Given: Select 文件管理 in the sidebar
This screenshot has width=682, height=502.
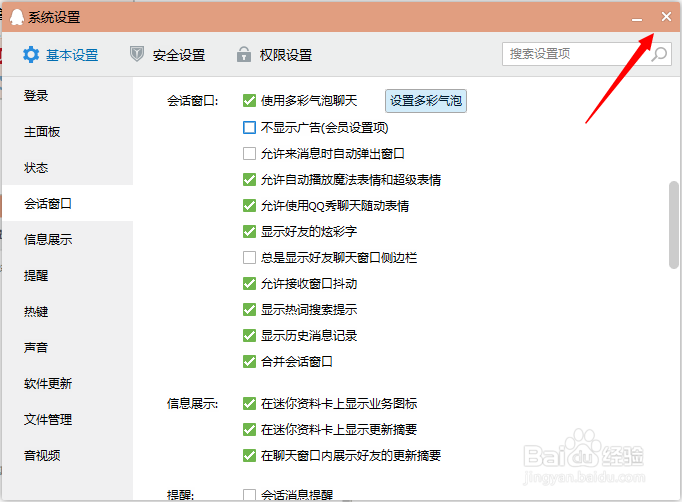Looking at the screenshot, I should pyautogui.click(x=67, y=419).
